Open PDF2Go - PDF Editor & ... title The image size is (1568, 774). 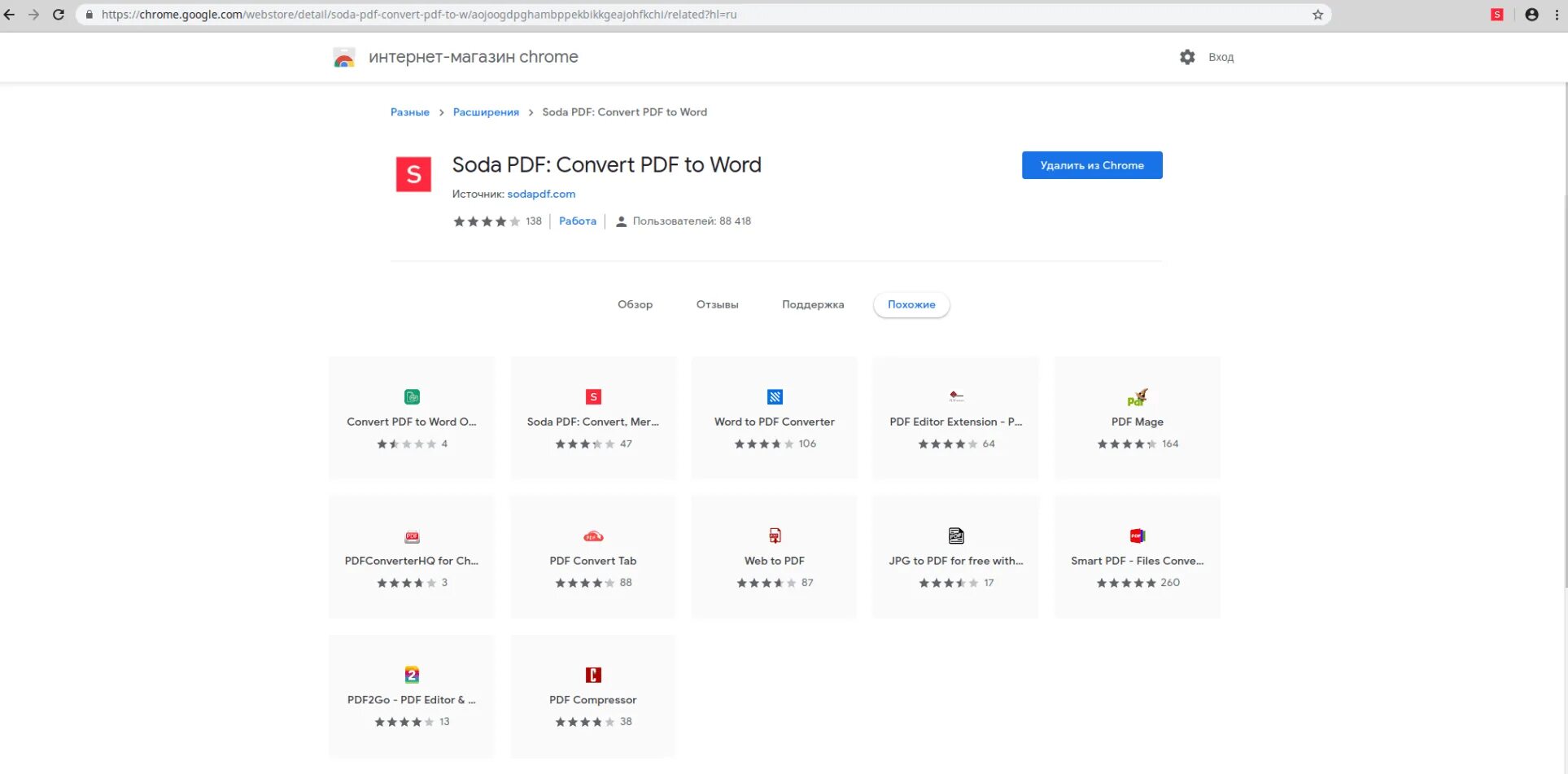point(412,700)
